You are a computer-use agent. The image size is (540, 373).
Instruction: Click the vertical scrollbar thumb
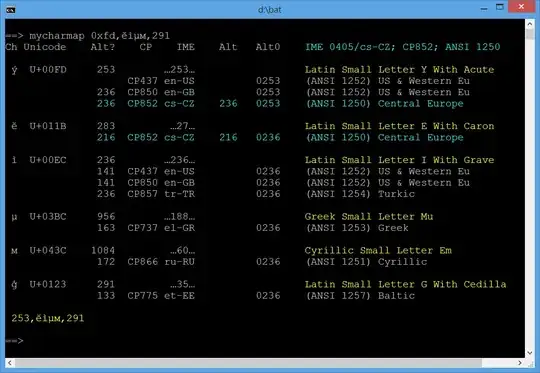[530, 34]
